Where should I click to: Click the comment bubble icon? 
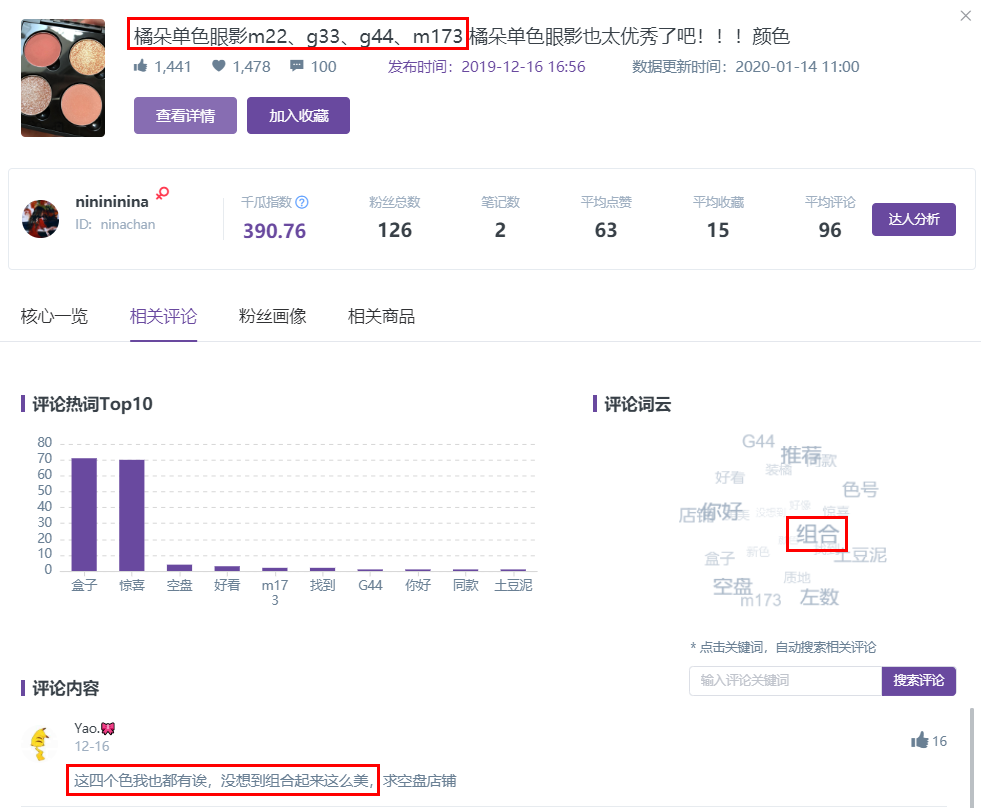pos(297,67)
